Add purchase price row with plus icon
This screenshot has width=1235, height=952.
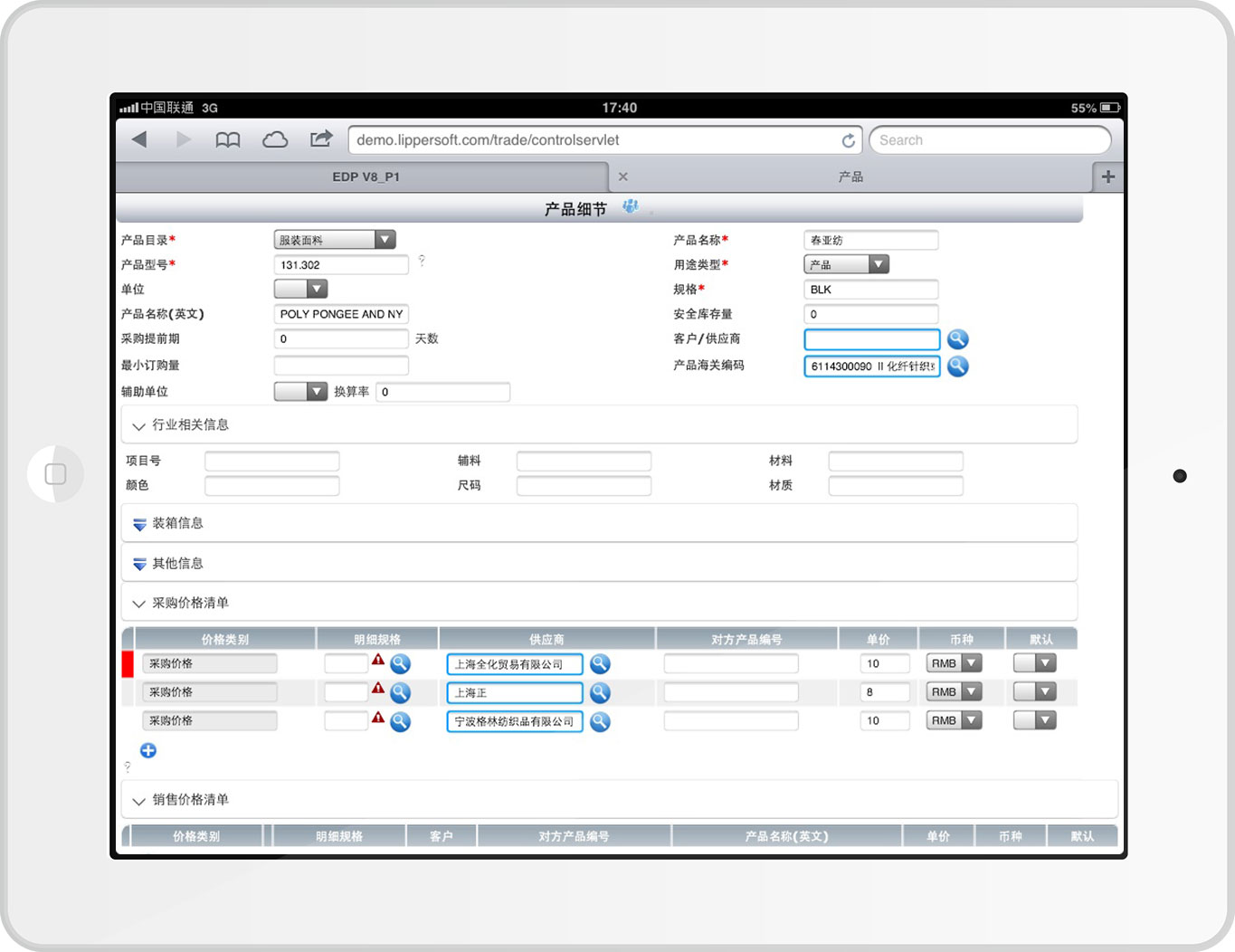[148, 750]
